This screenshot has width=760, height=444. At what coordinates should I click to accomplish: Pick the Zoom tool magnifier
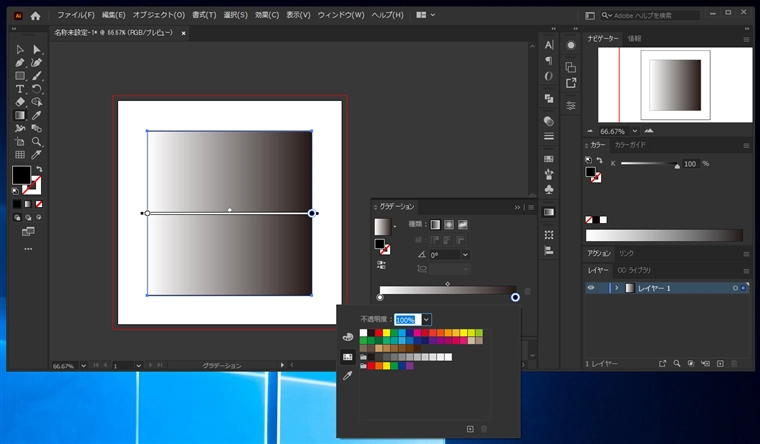37,141
